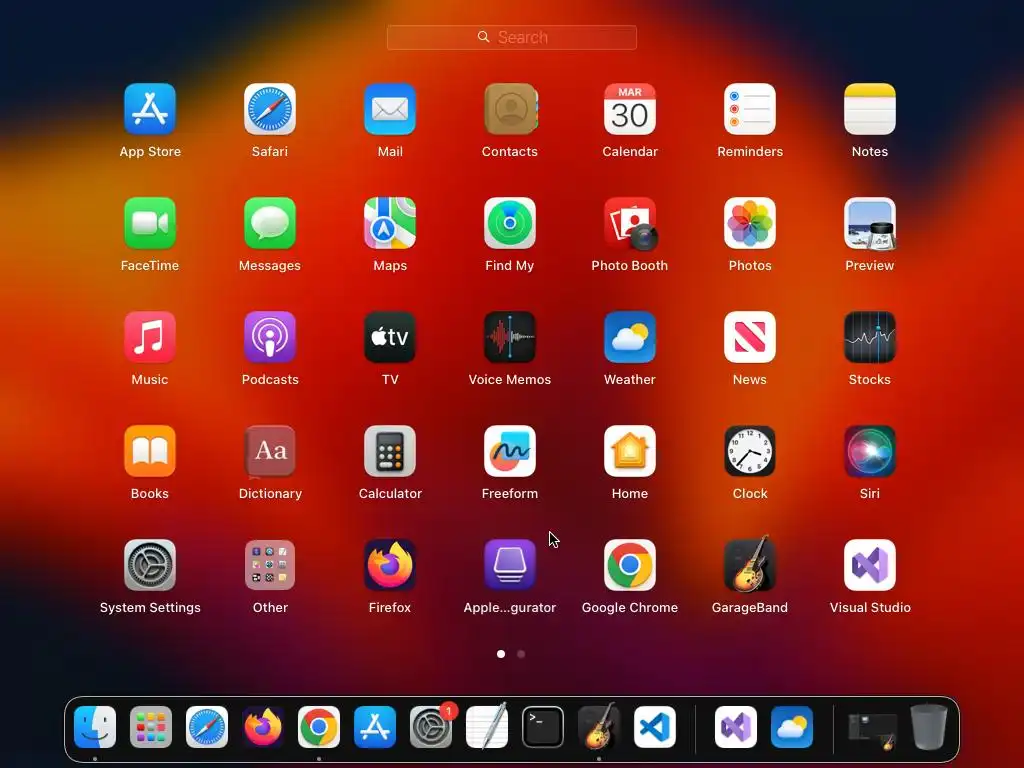
Task: Open the Stocks app
Action: pyautogui.click(x=870, y=337)
